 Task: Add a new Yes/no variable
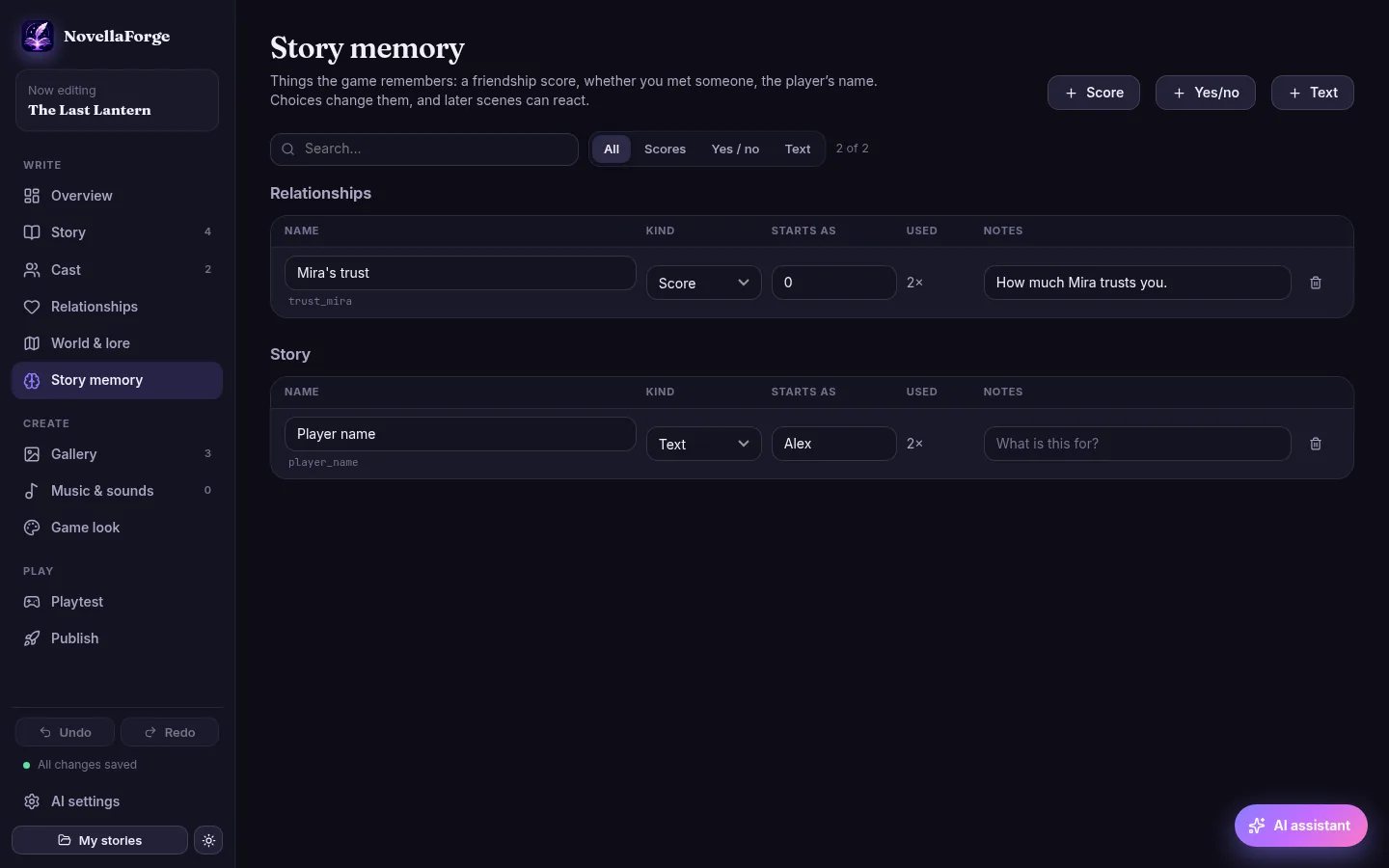1206,93
